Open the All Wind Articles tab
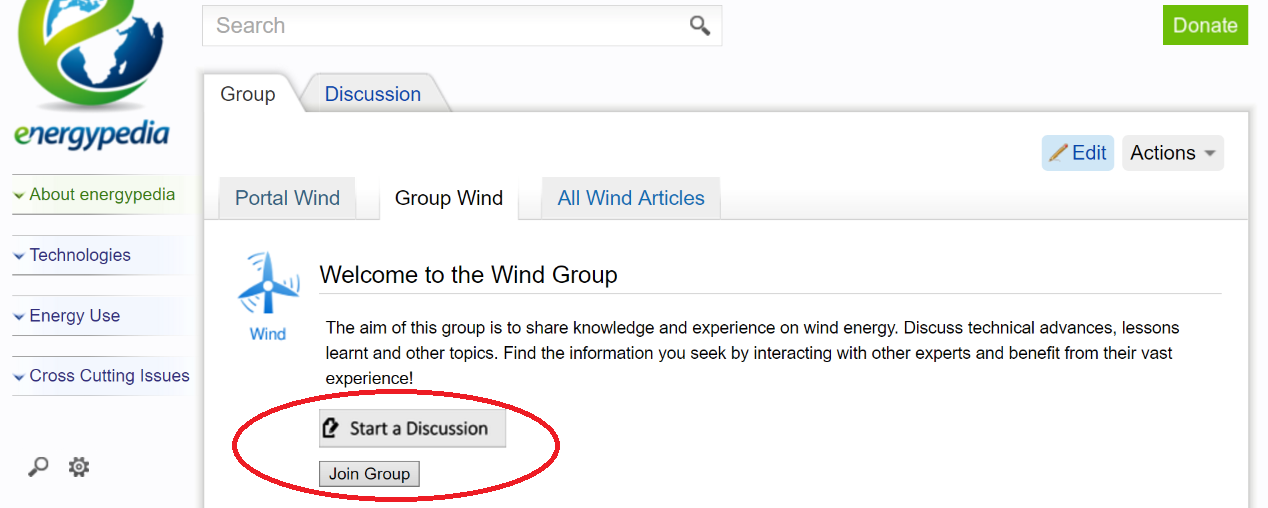This screenshot has width=1268, height=508. coord(630,198)
